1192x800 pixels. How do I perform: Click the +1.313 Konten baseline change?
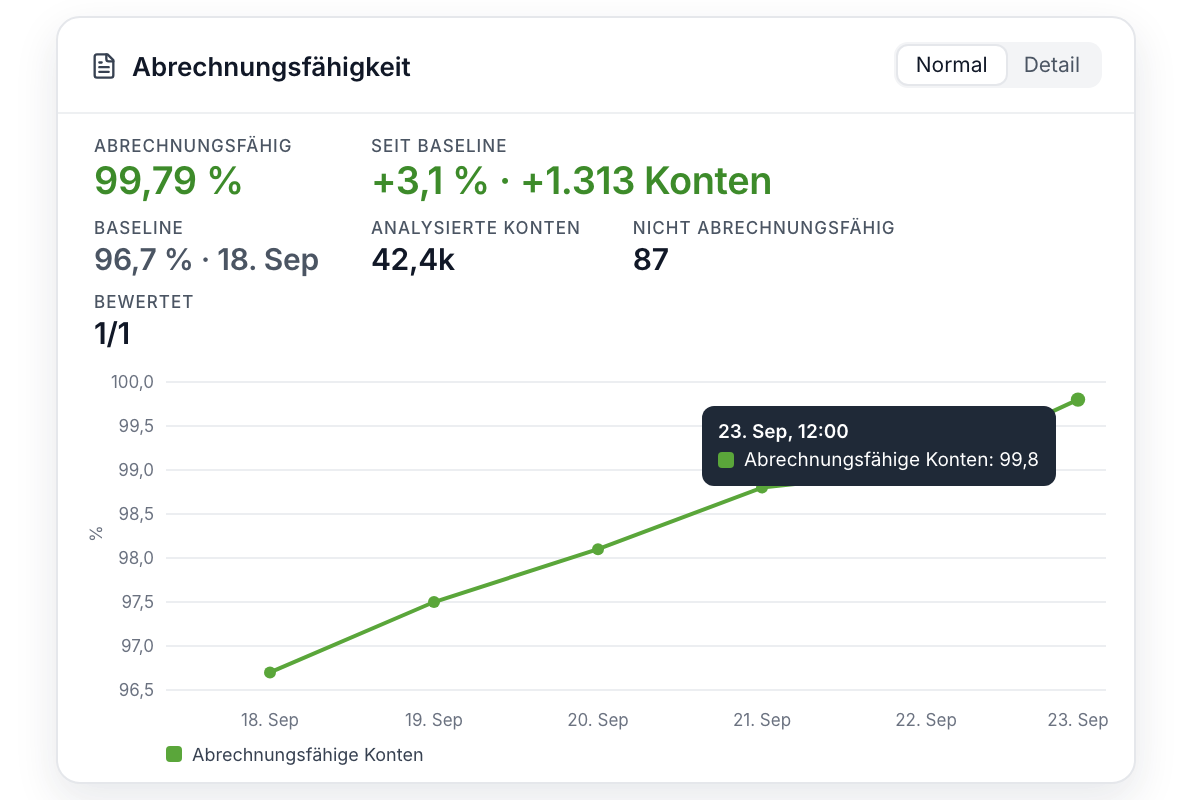(x=647, y=181)
